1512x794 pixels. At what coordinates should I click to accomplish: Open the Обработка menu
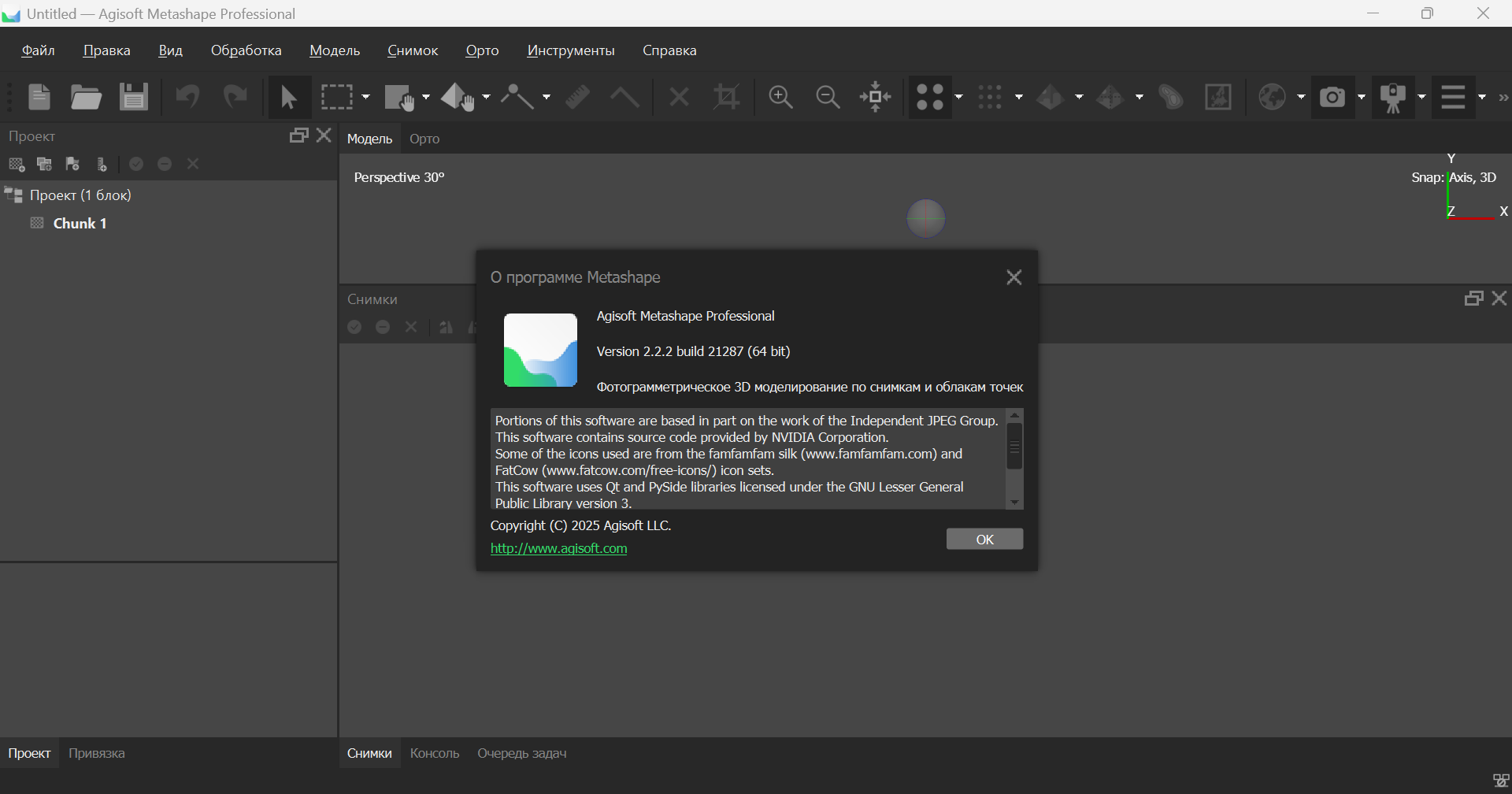pyautogui.click(x=246, y=50)
